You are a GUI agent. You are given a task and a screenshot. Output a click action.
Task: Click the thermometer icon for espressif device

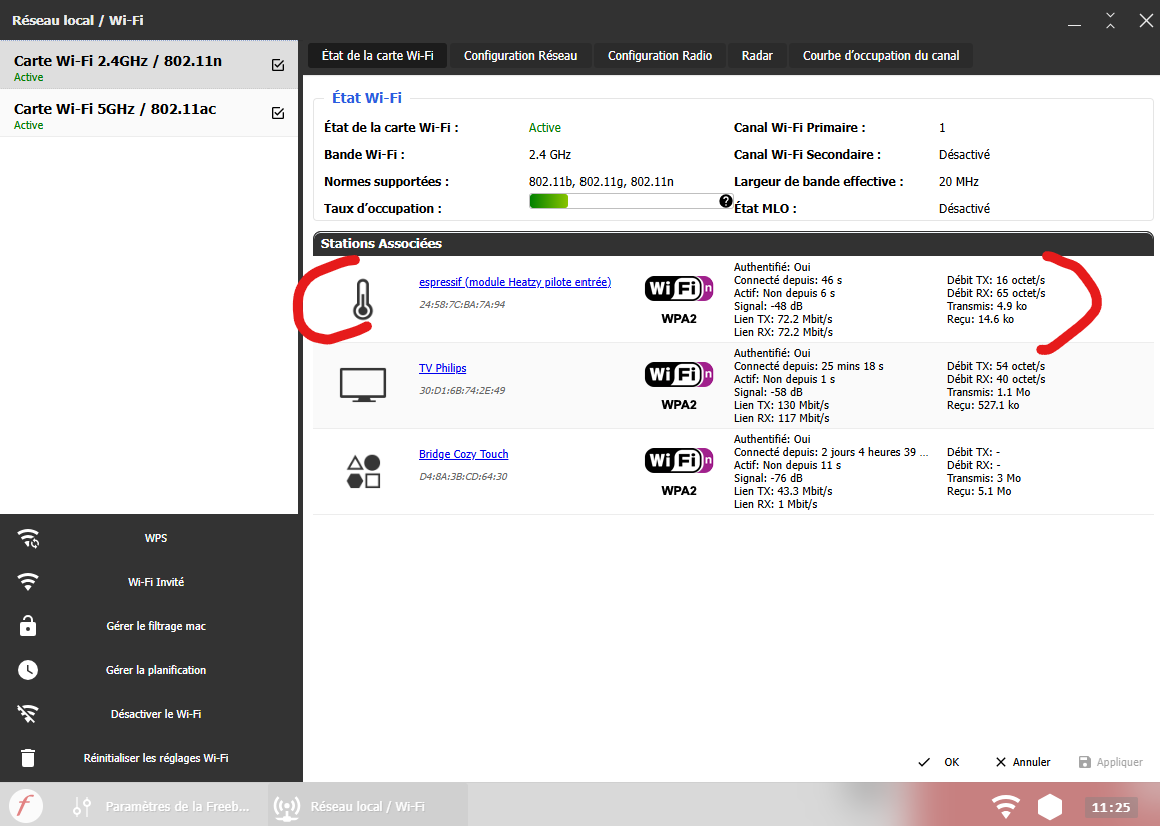(x=362, y=299)
